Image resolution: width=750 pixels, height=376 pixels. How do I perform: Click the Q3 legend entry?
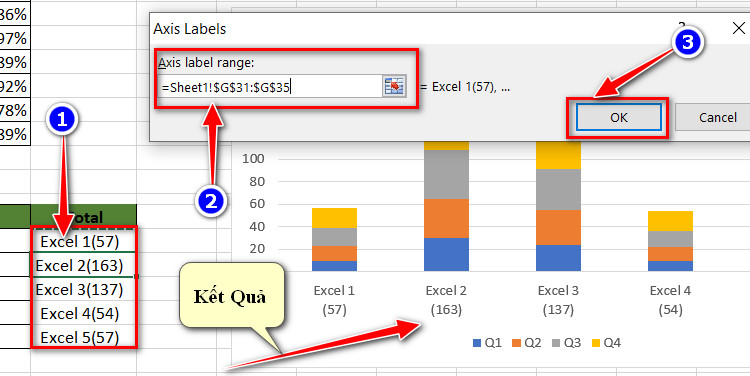pos(566,343)
